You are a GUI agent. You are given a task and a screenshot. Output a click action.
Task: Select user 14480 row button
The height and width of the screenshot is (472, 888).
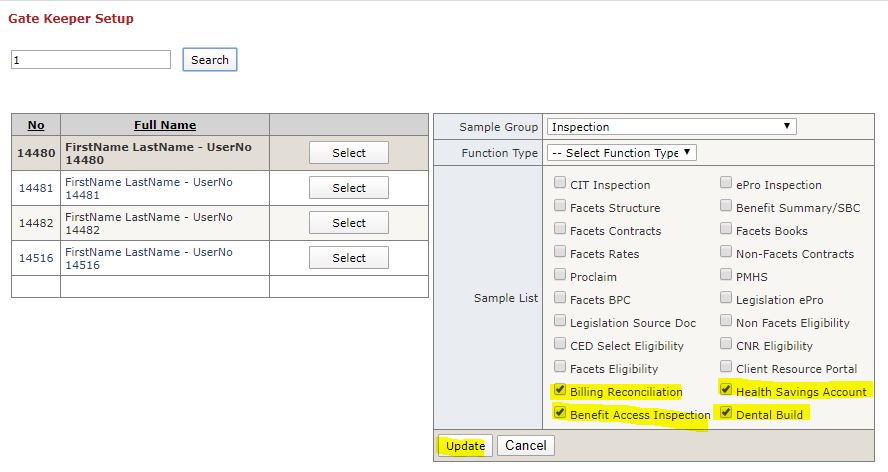click(x=349, y=153)
